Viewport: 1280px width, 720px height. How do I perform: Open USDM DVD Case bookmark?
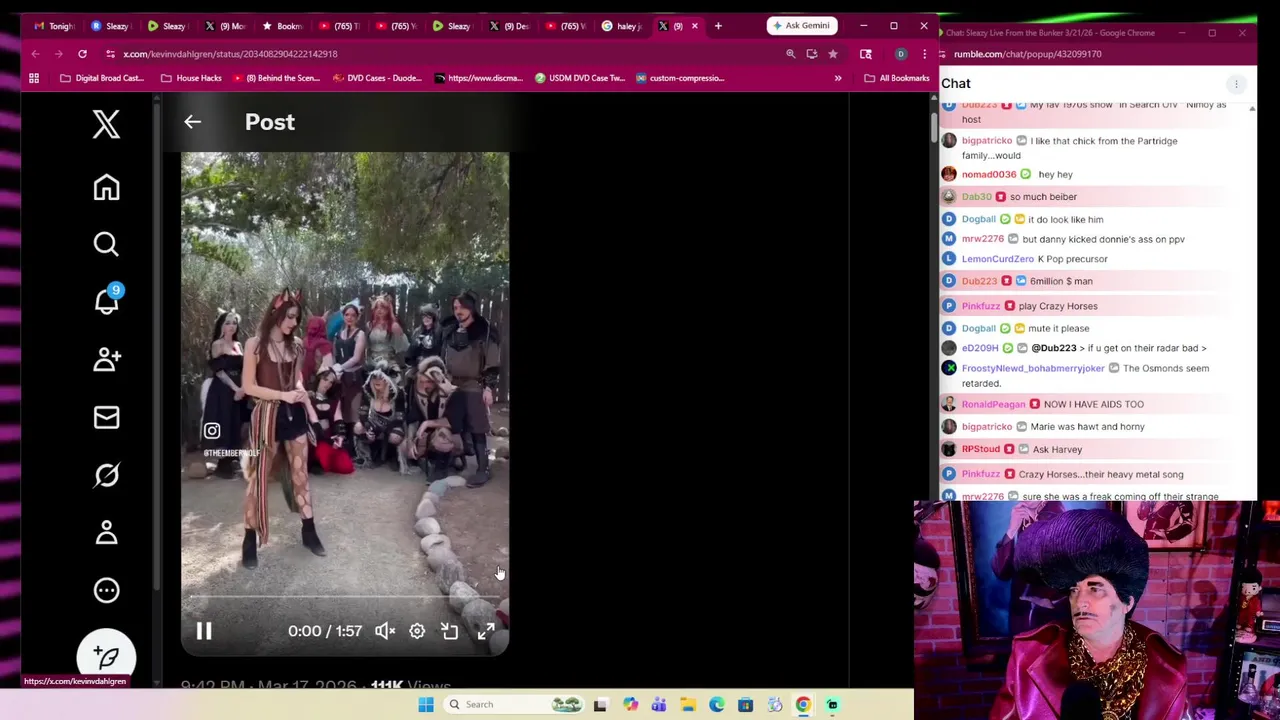coord(580,78)
